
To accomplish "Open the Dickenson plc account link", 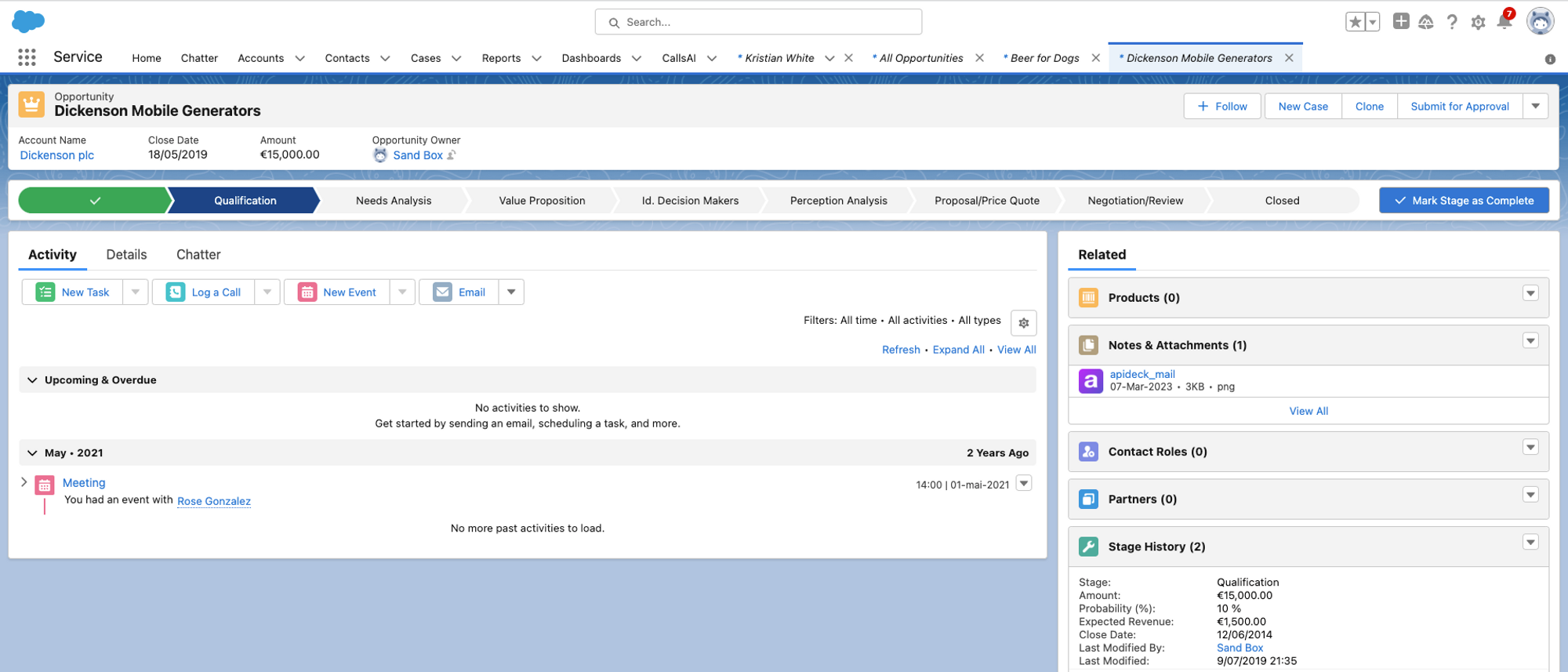I will (x=57, y=155).
